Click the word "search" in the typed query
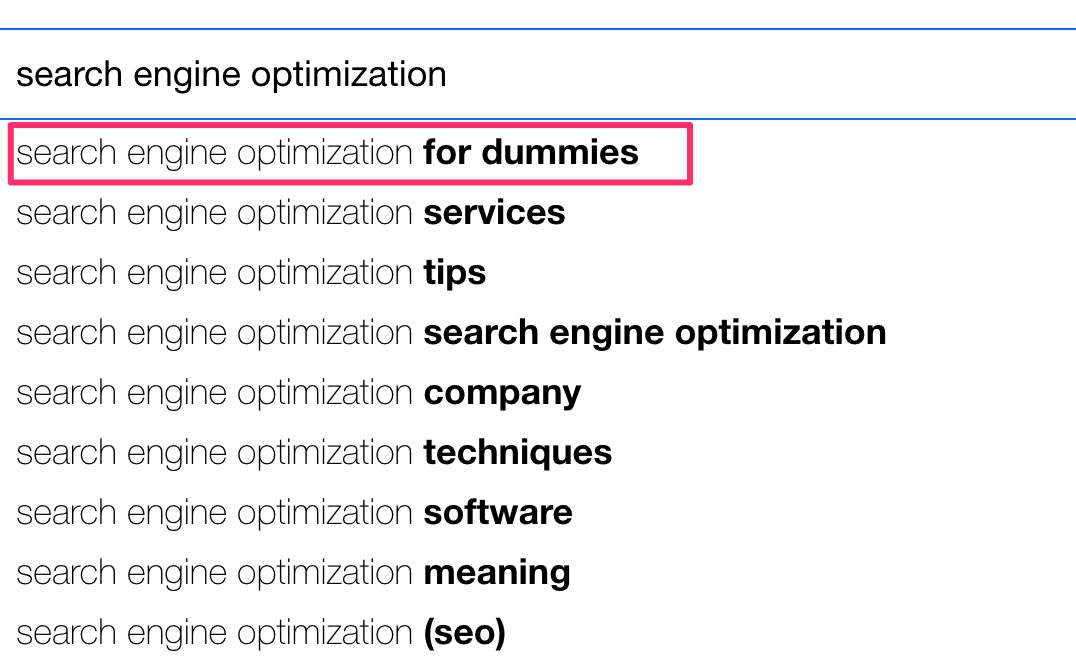The width and height of the screenshot is (1076, 668). click(x=69, y=75)
